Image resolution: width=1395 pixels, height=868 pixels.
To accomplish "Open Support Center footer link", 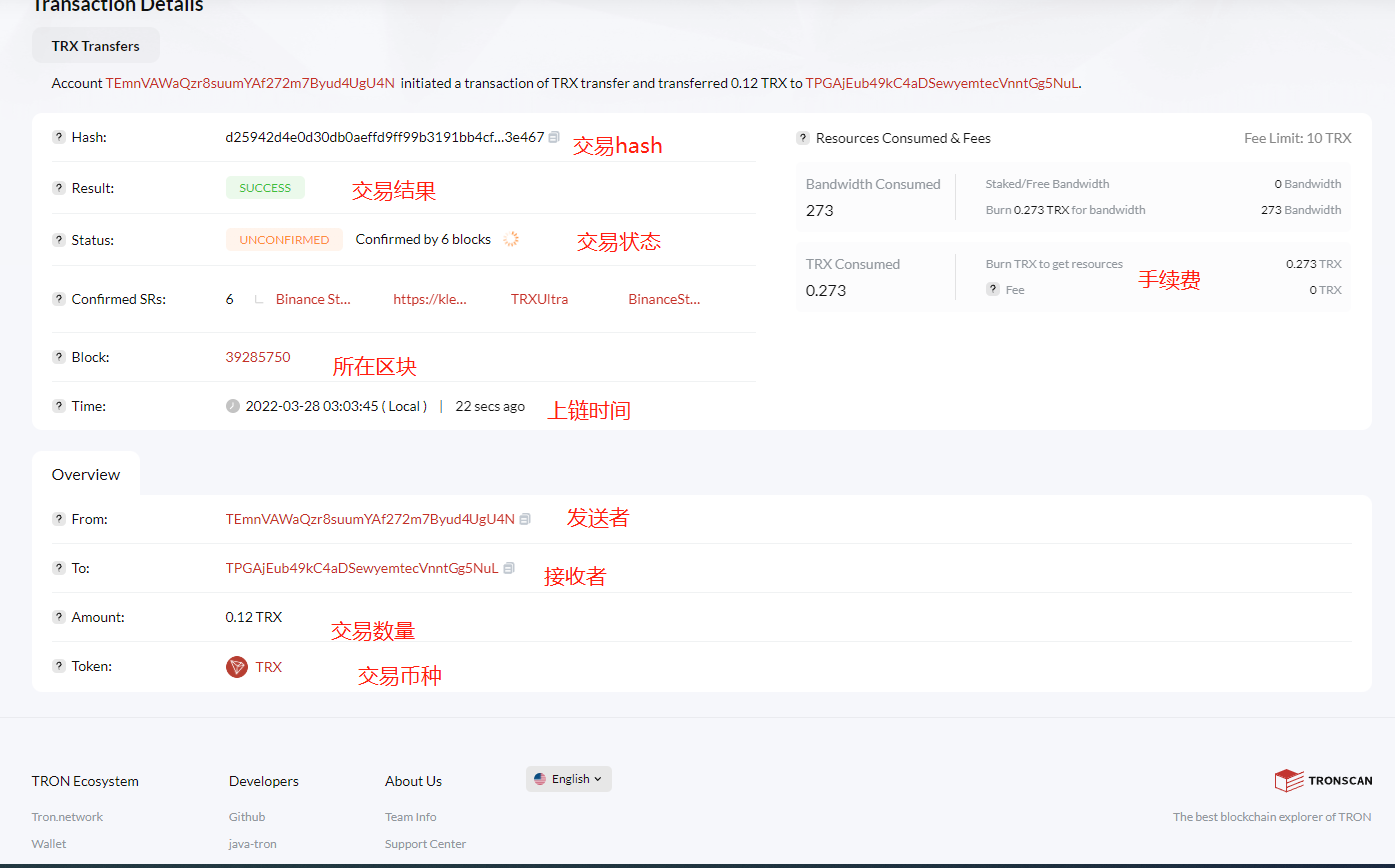I will pos(426,844).
